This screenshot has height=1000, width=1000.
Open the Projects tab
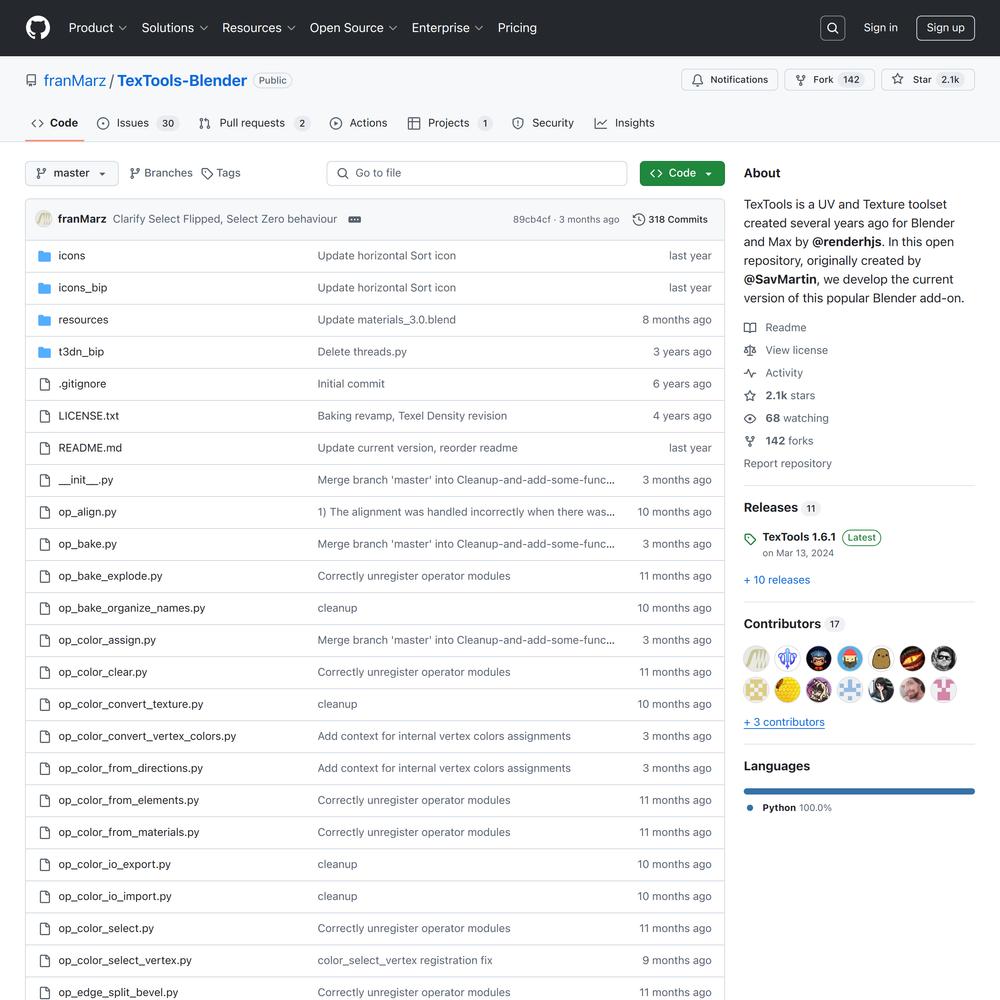[449, 123]
